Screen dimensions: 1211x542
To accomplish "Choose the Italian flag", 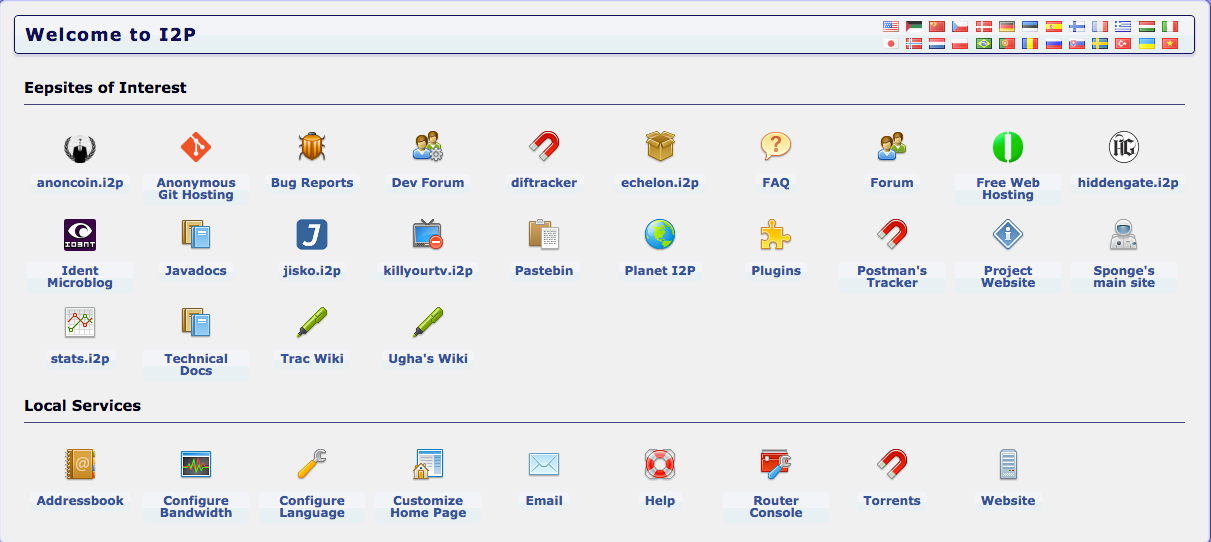I will point(1170,26).
